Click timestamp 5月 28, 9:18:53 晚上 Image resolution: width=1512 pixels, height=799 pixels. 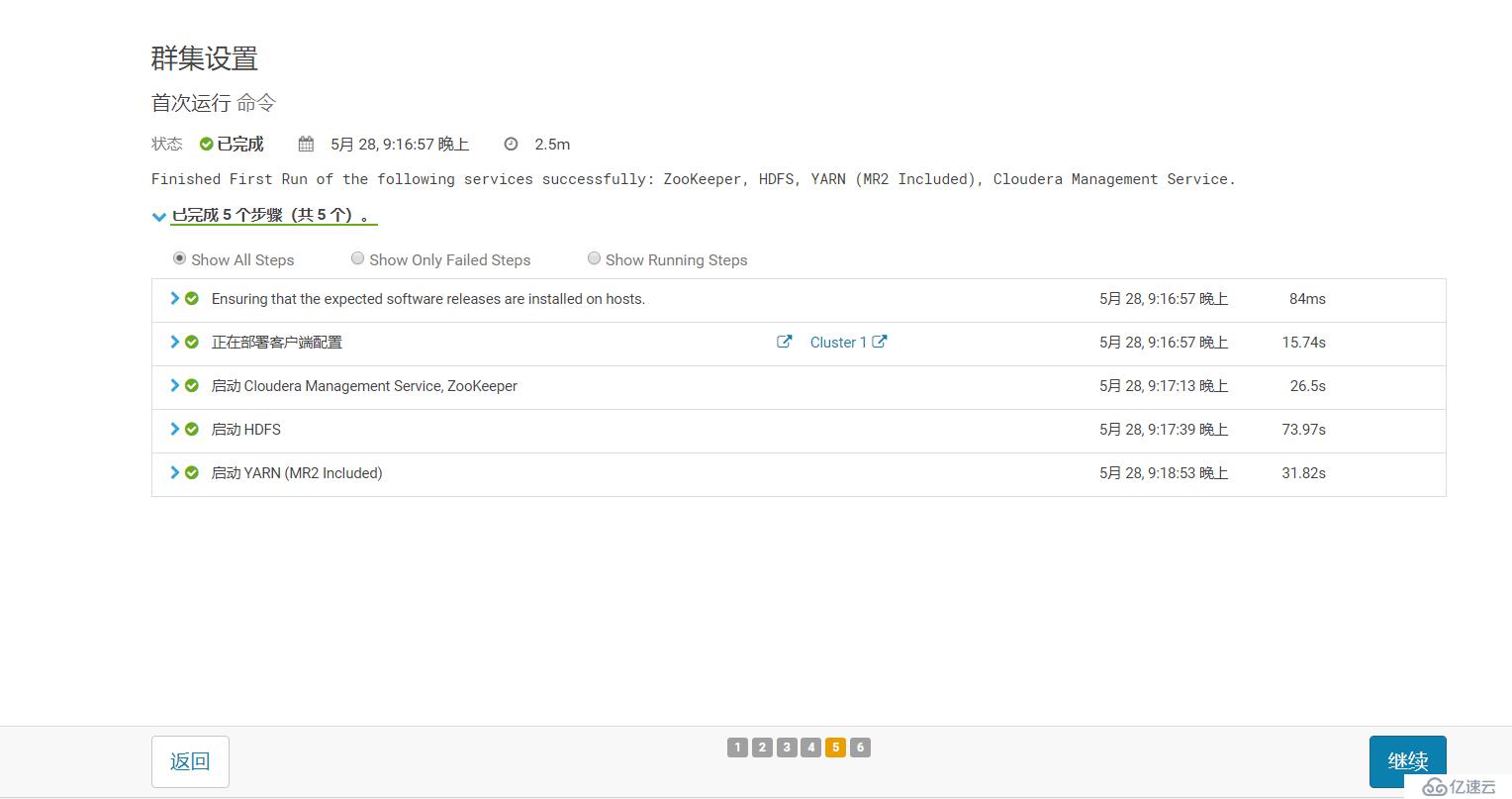click(x=1164, y=473)
